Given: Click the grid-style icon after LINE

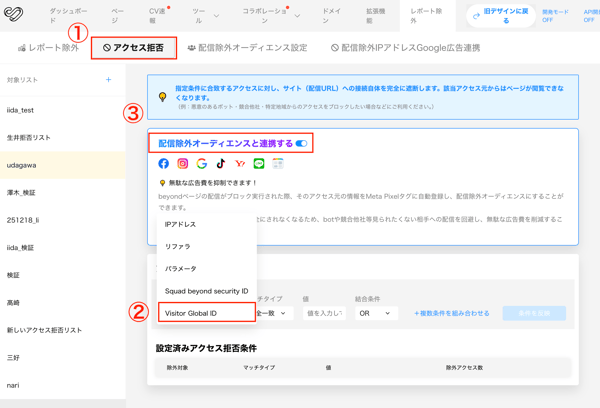Looking at the screenshot, I should (x=278, y=163).
